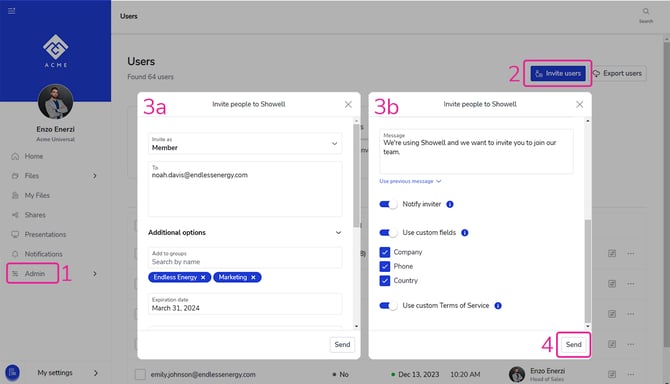Expand Use previous message dropdown
The width and height of the screenshot is (670, 384).
410,182
